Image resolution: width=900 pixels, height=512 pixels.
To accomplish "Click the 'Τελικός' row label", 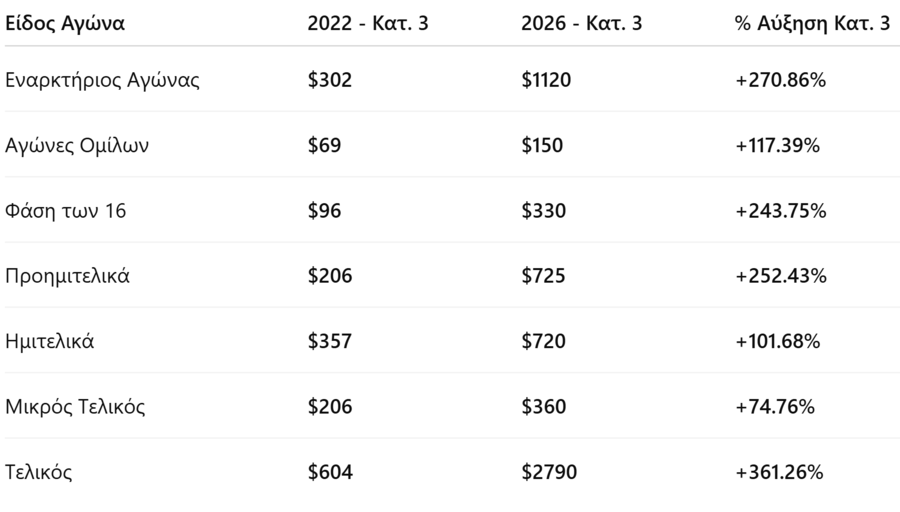I will point(39,472).
